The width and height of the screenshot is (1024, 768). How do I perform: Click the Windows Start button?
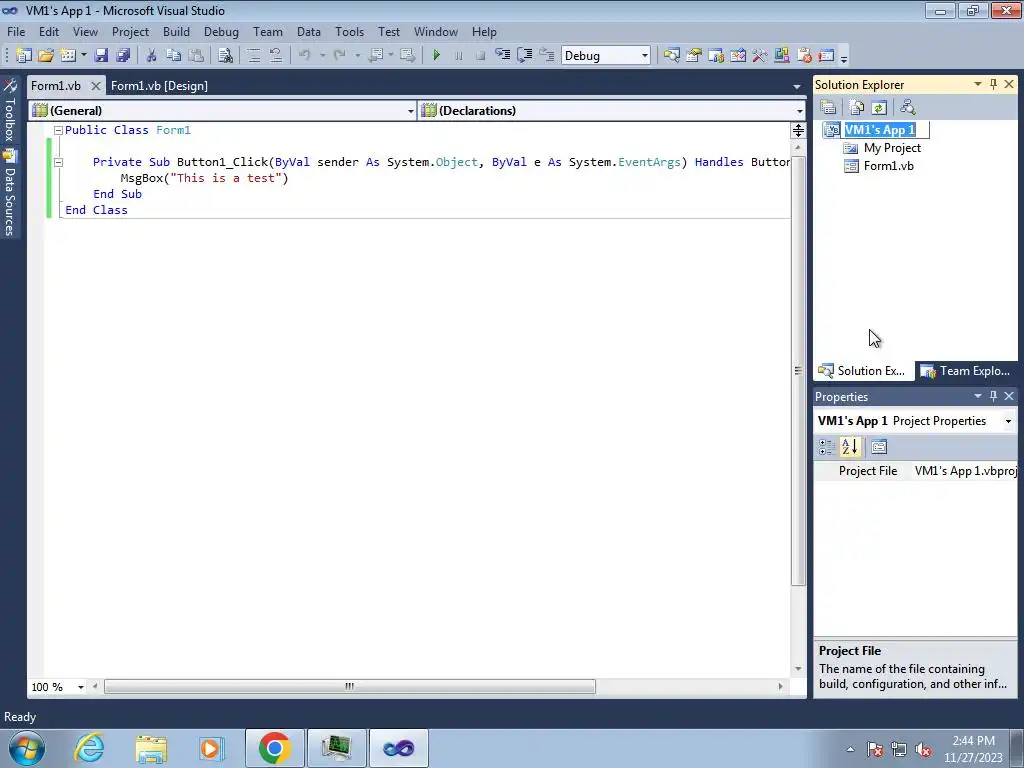(x=27, y=748)
